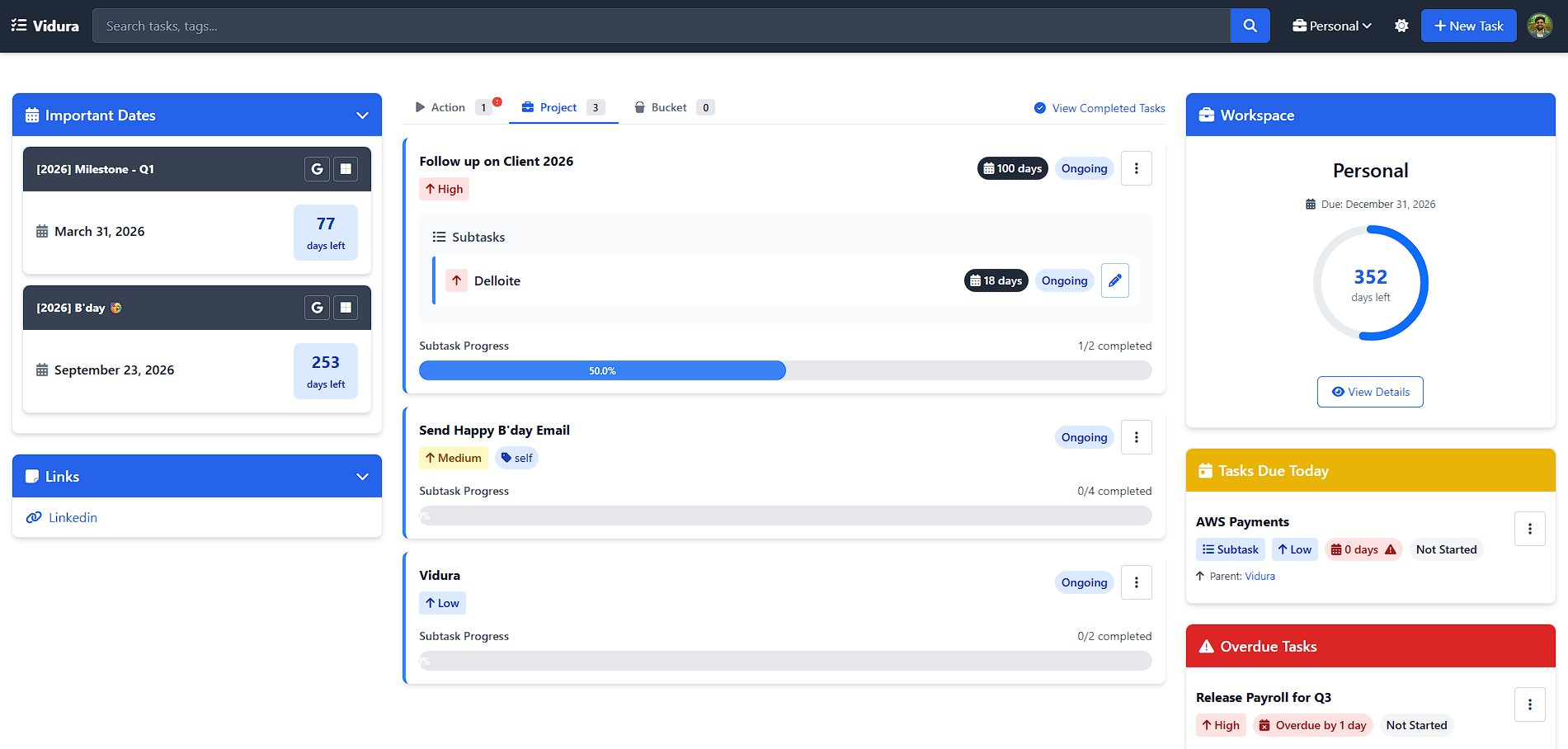Screen dimensions: 1568x749
Task: Click the search magnifier icon
Action: (x=1249, y=26)
